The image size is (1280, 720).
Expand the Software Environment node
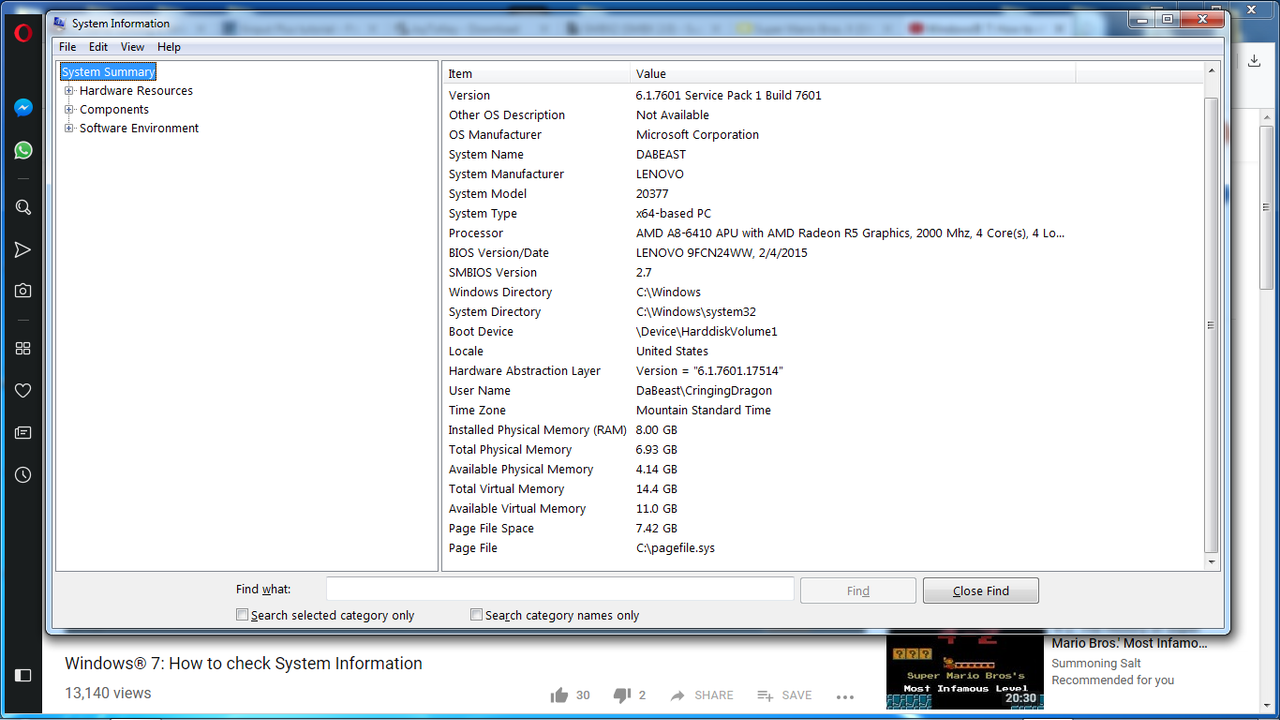point(69,128)
